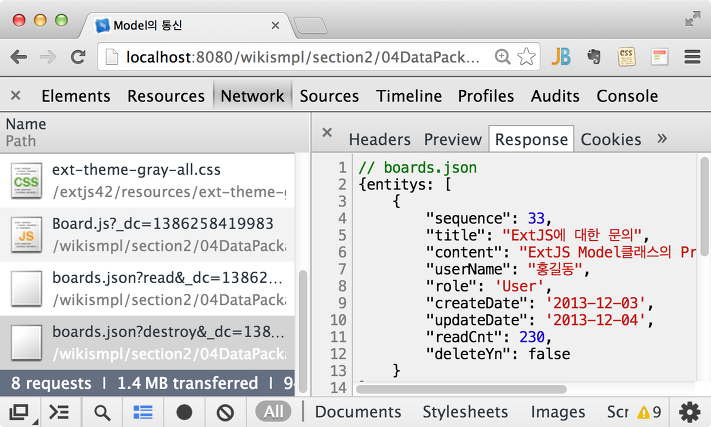Toggle the large request rows icon
Image resolution: width=711 pixels, height=427 pixels.
143,412
